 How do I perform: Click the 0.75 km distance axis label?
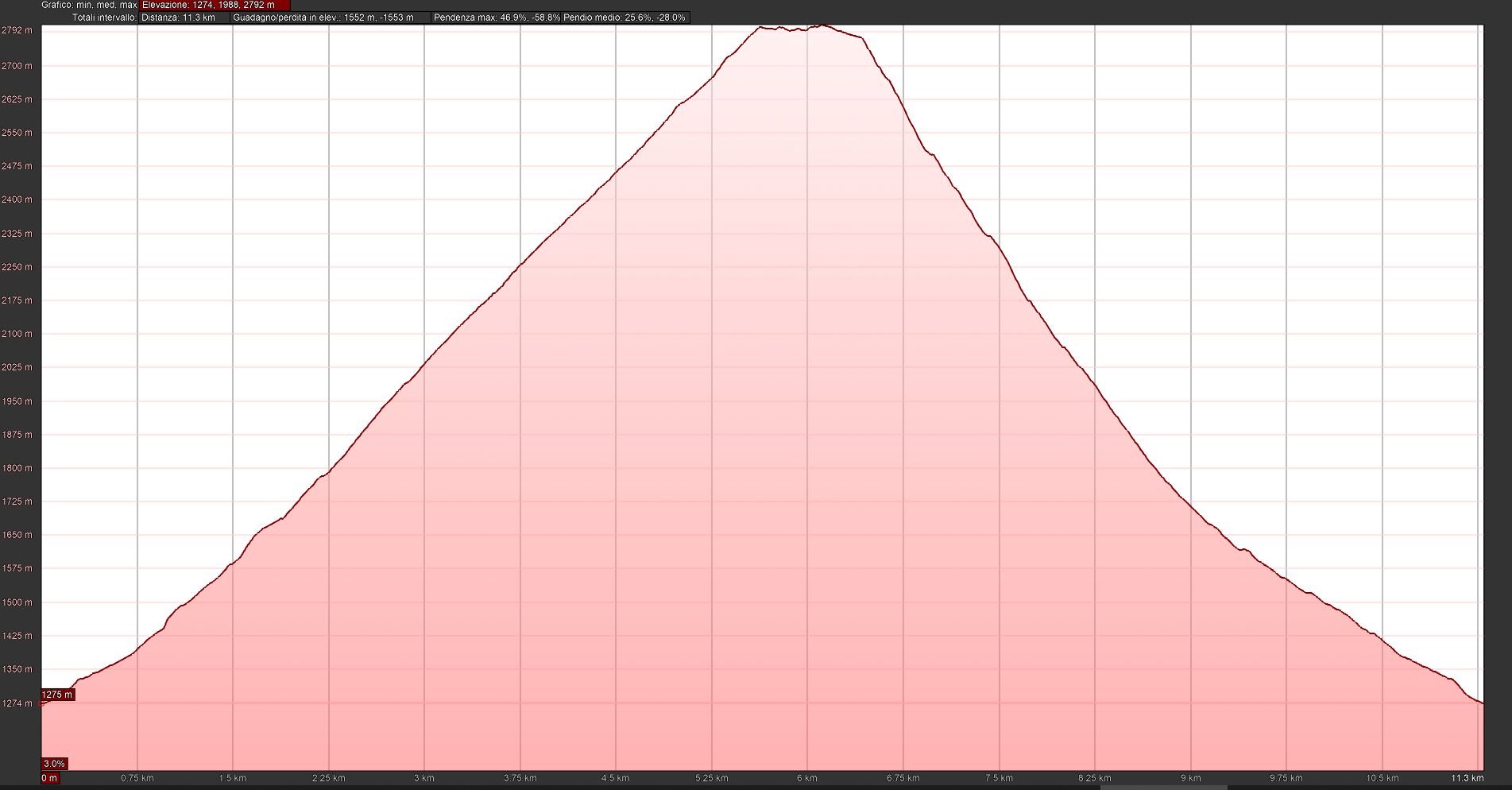137,778
